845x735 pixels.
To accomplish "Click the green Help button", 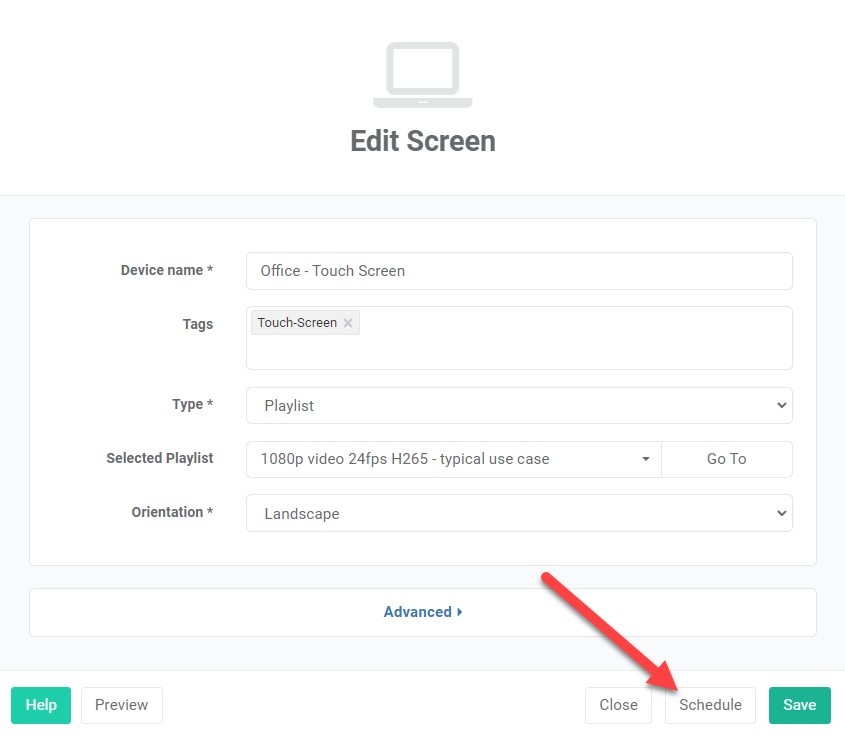I will [41, 705].
